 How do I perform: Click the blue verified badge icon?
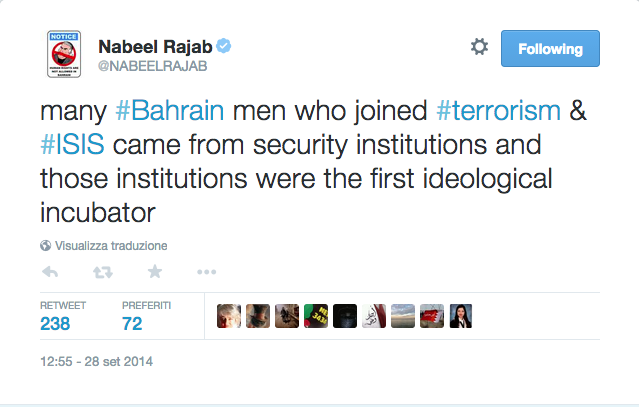[227, 46]
